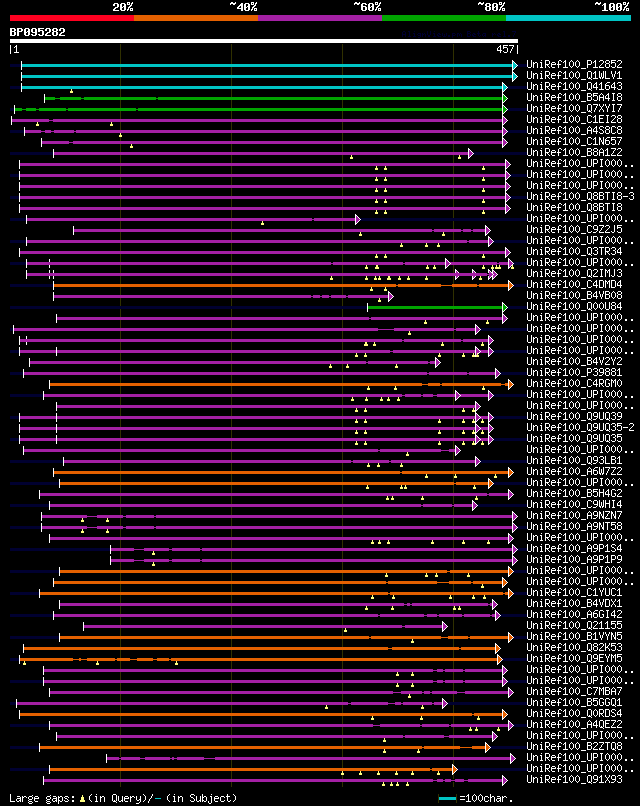This screenshot has height=806, width=640.
Task: Select the UniRef100_A6W7Z2 label
Action: point(574,471)
